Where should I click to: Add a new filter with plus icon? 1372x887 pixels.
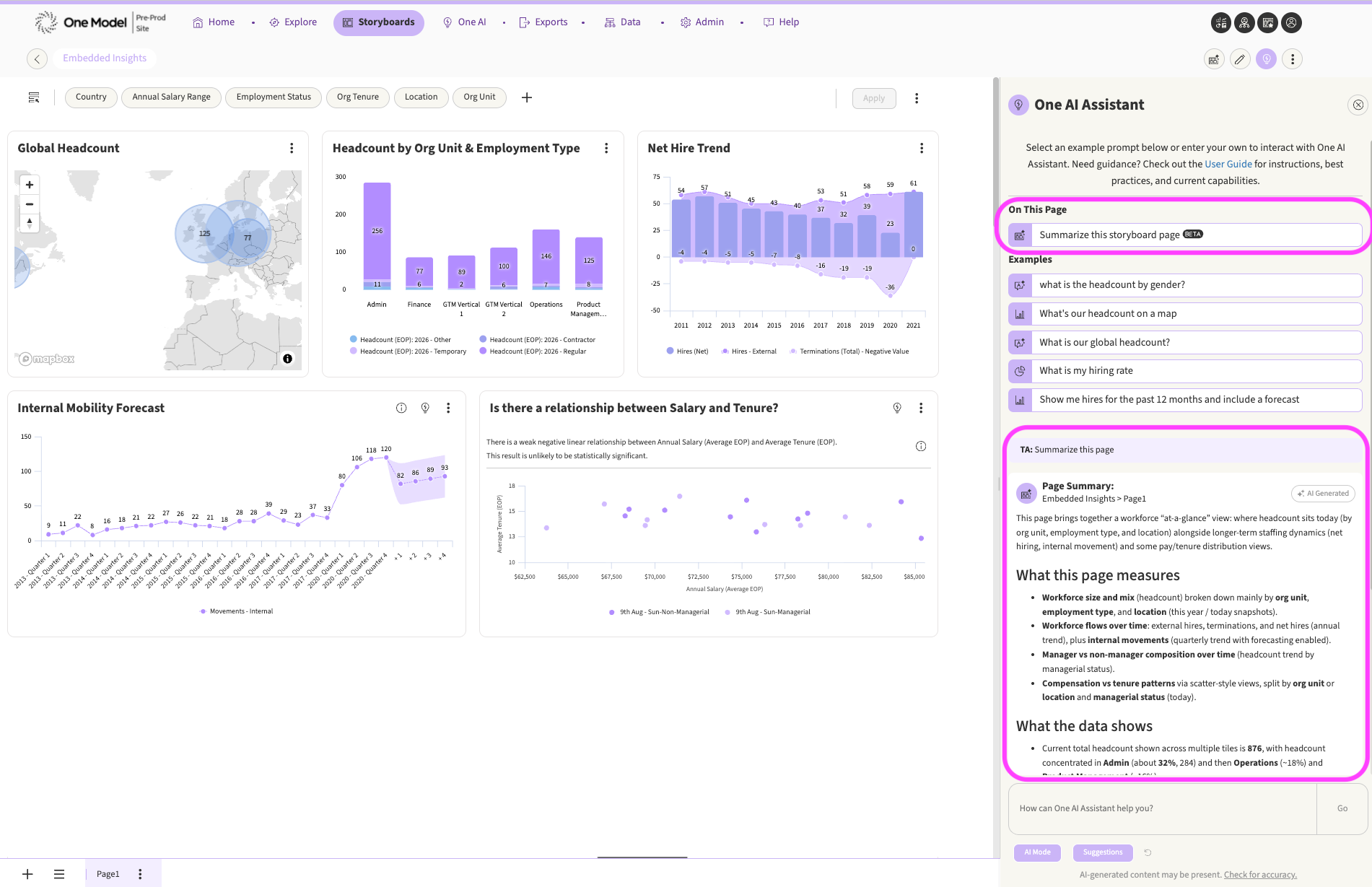tap(527, 97)
